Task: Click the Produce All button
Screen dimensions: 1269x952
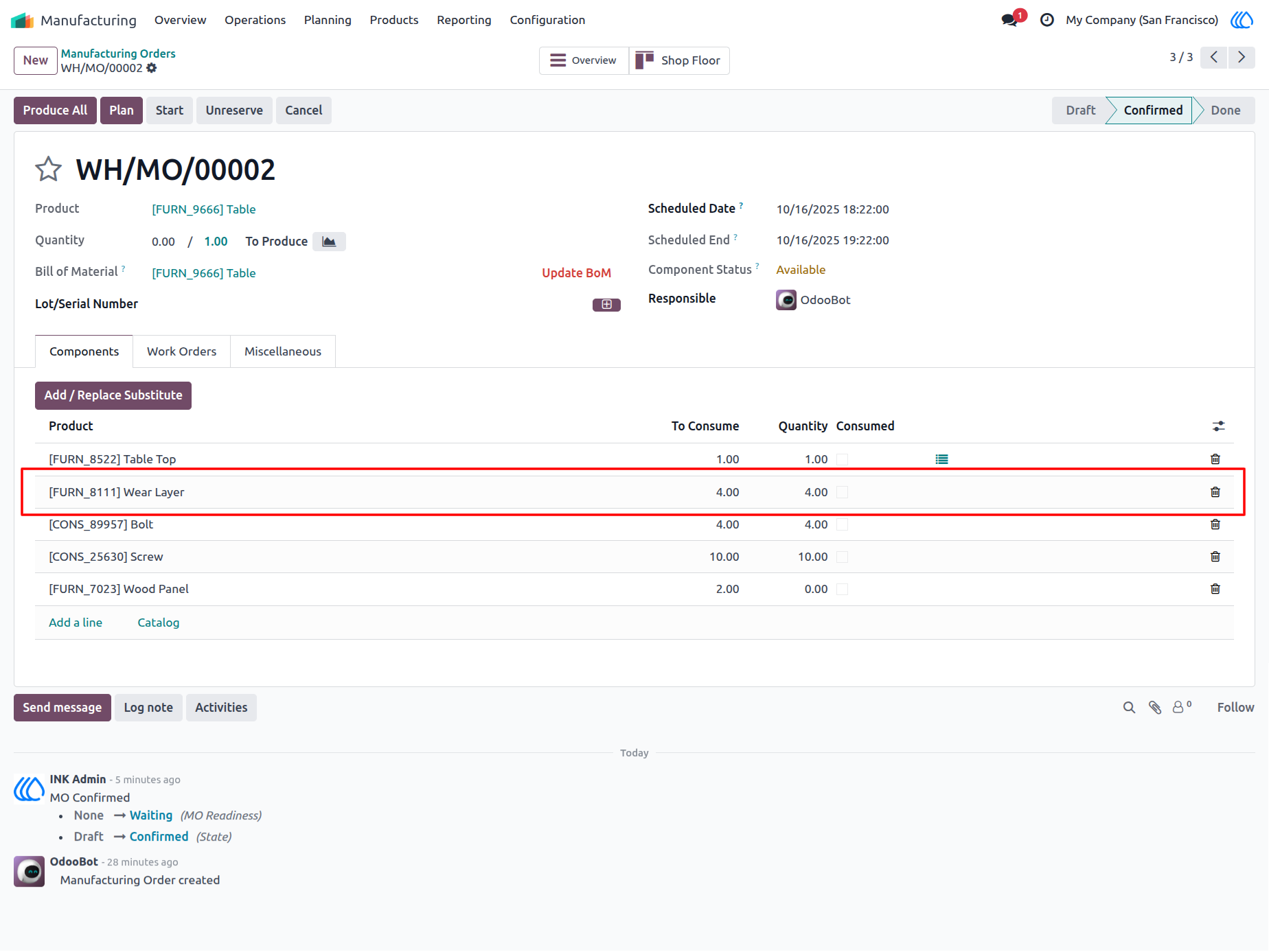Action: [x=55, y=111]
